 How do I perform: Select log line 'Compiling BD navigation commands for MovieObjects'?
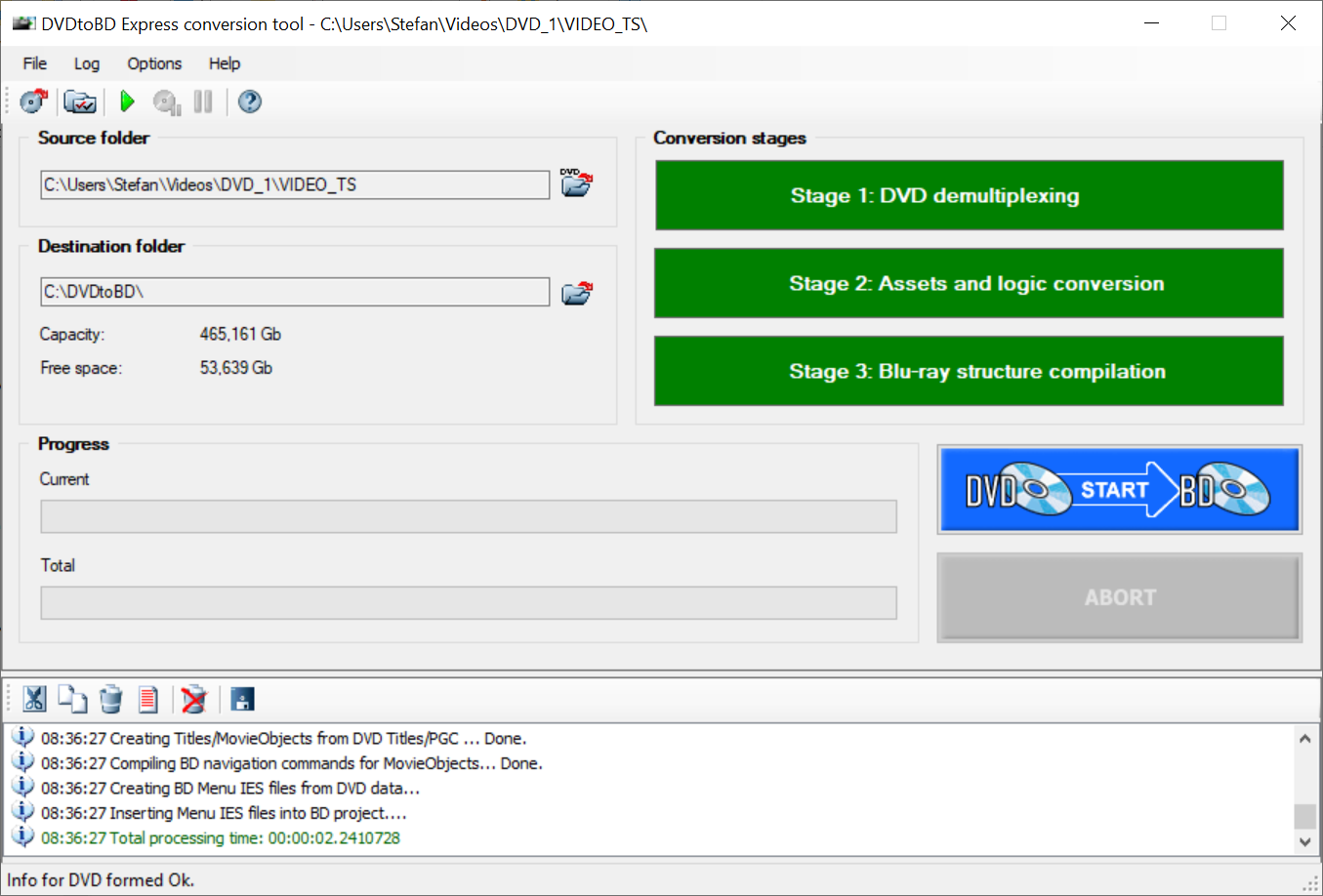291,763
